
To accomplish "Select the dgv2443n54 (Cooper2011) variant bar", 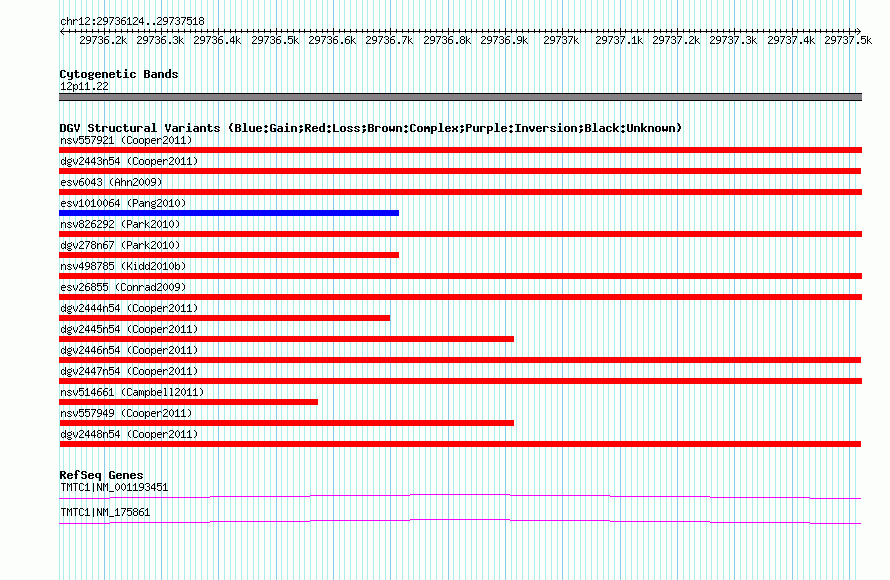I will [x=460, y=171].
